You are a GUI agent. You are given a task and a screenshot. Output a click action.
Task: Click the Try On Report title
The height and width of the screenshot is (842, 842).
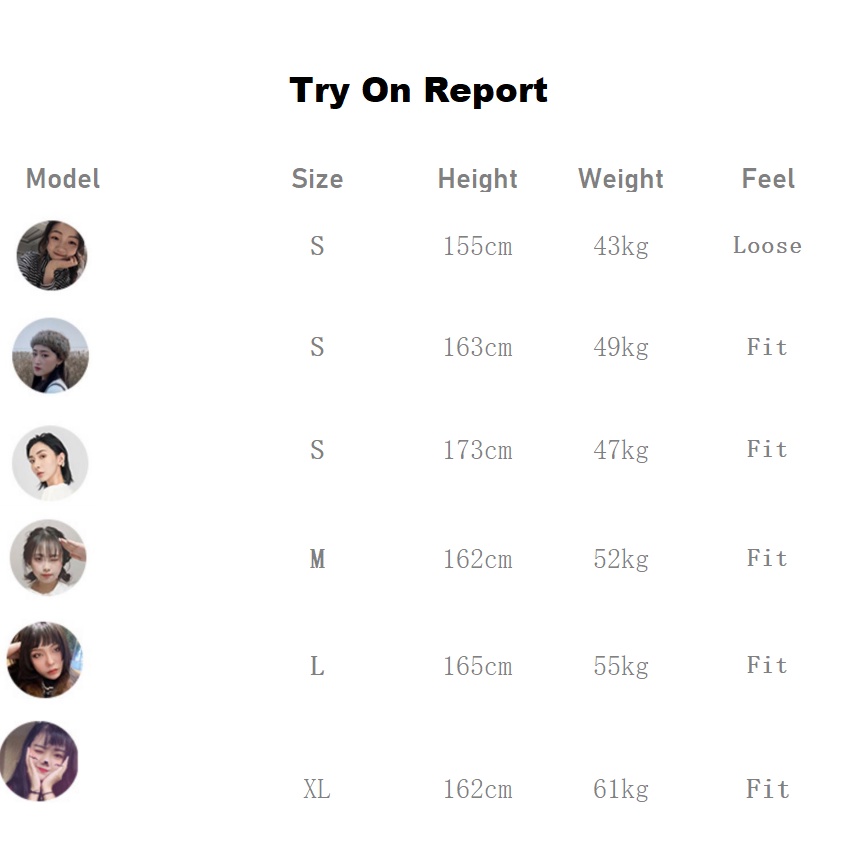point(419,91)
